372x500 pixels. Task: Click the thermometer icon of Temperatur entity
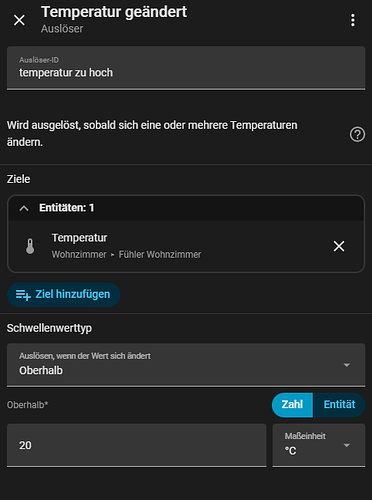(30, 246)
